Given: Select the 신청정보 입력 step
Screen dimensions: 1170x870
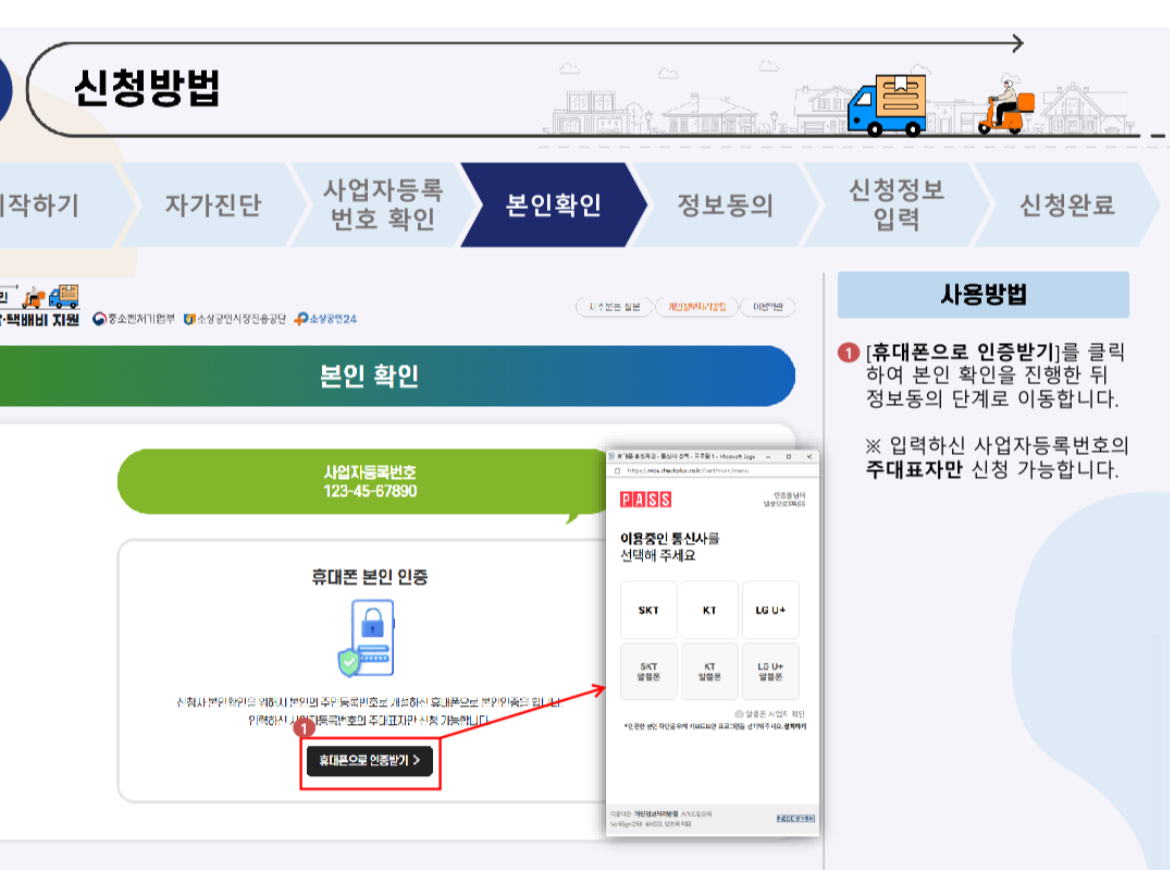Looking at the screenshot, I should pos(896,205).
